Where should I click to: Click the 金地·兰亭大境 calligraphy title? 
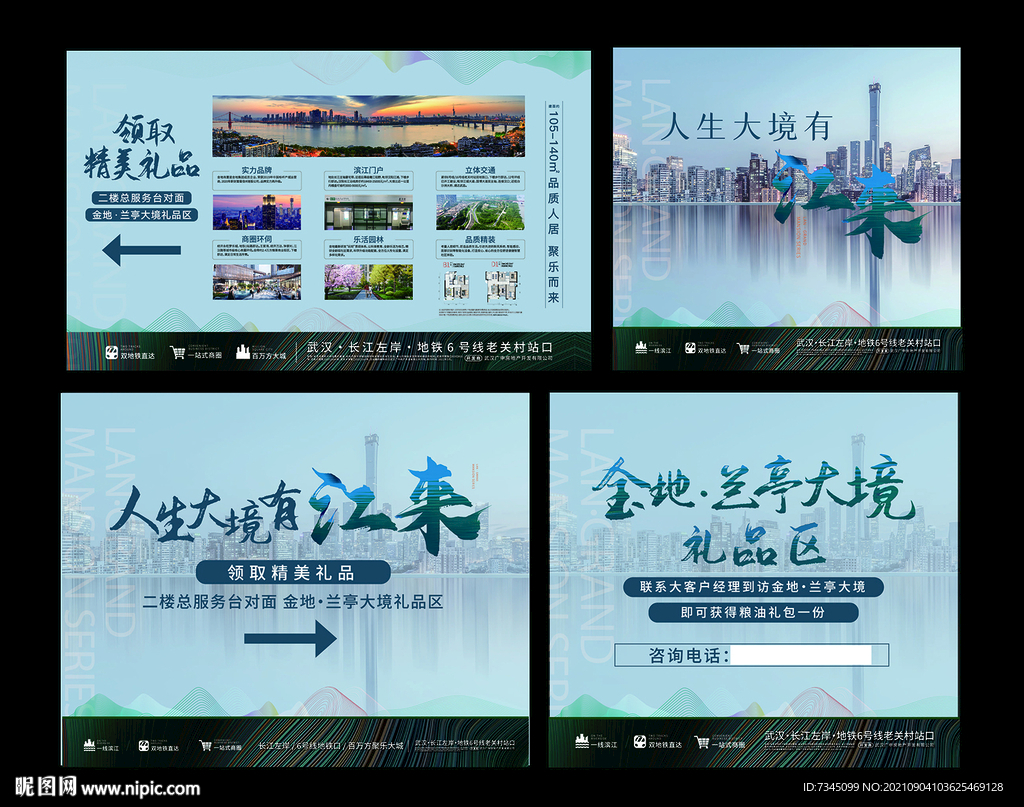pos(753,490)
